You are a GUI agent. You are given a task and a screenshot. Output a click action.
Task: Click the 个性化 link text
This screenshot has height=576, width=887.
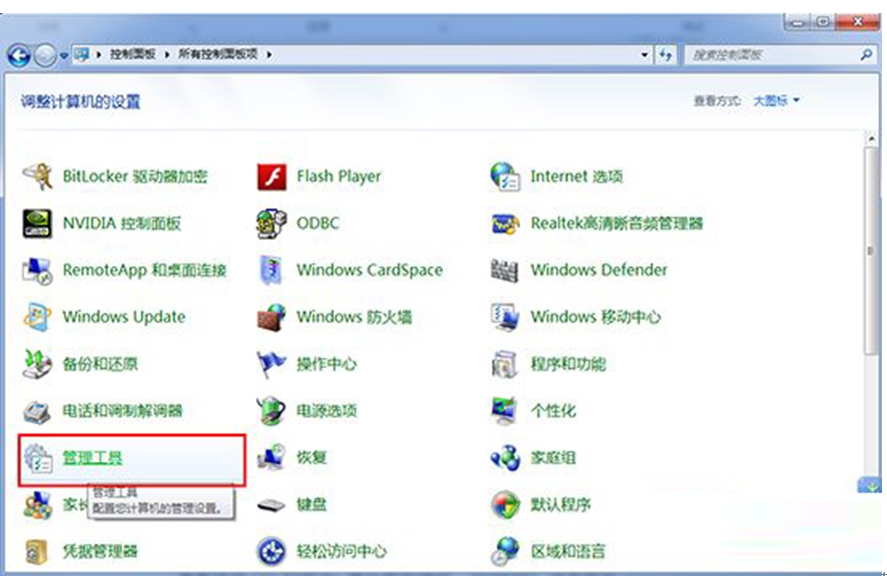point(553,411)
